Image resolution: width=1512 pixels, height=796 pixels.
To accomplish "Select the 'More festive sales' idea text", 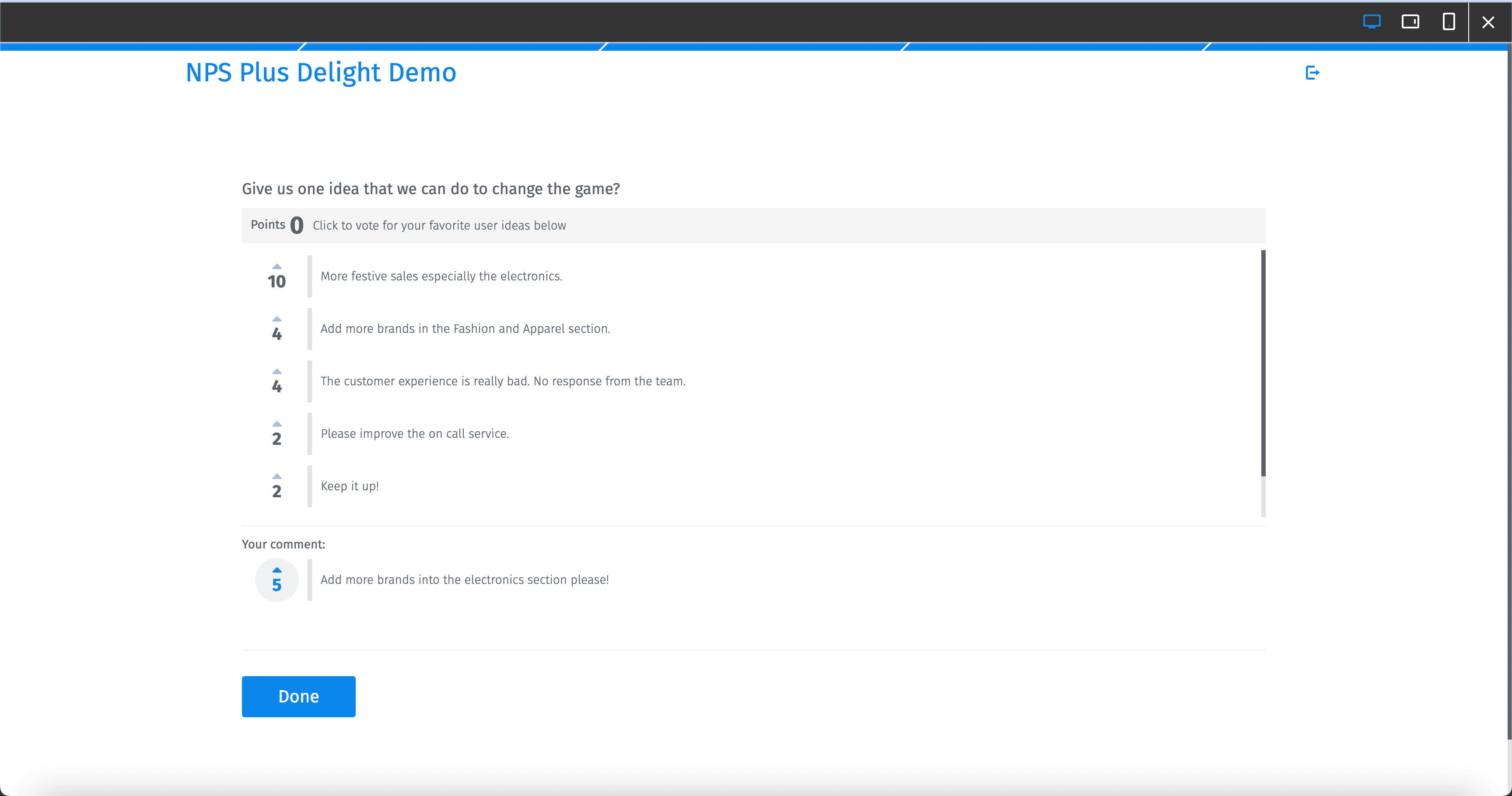I will [x=441, y=276].
